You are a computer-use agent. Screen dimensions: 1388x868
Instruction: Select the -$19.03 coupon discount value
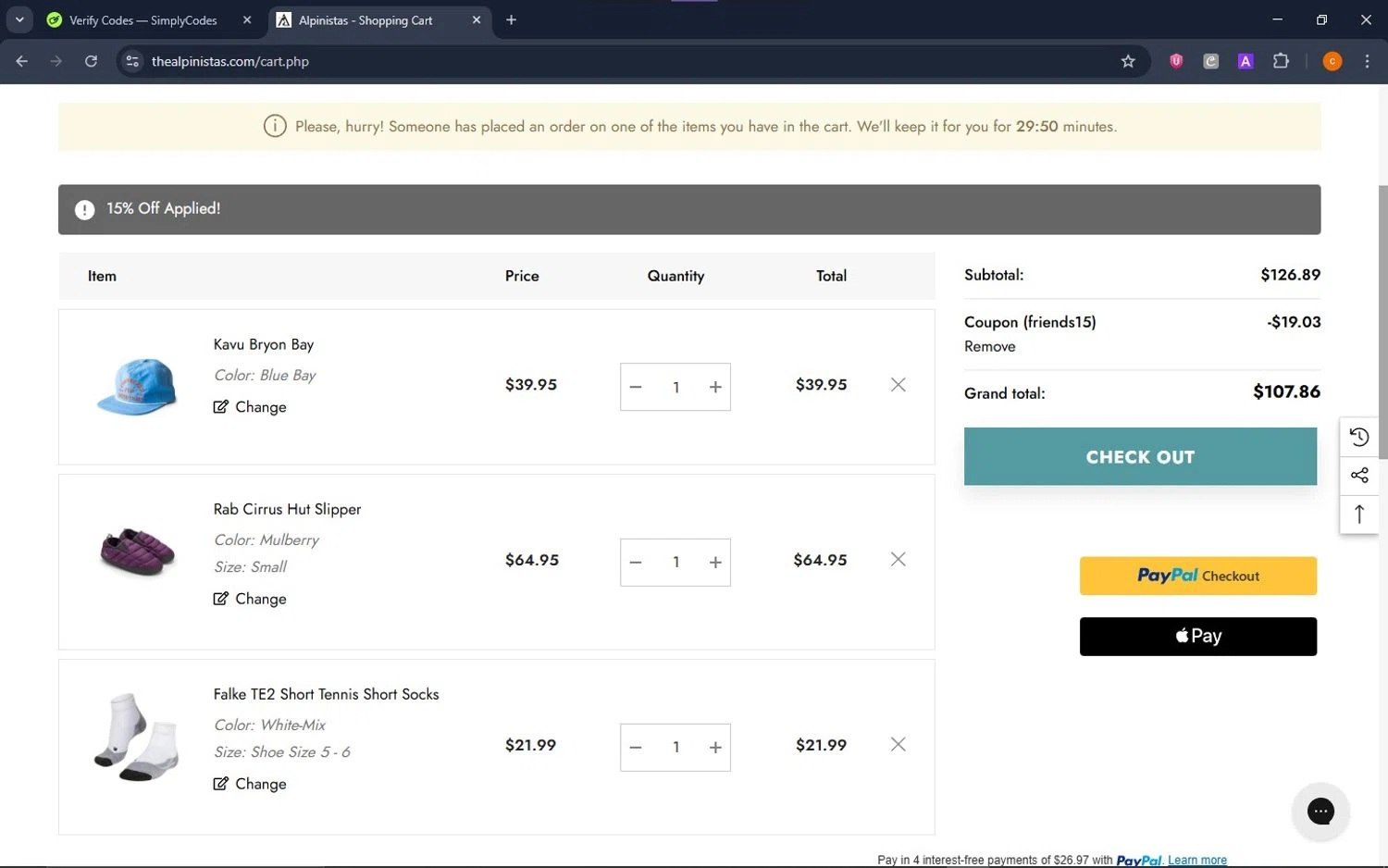point(1294,322)
